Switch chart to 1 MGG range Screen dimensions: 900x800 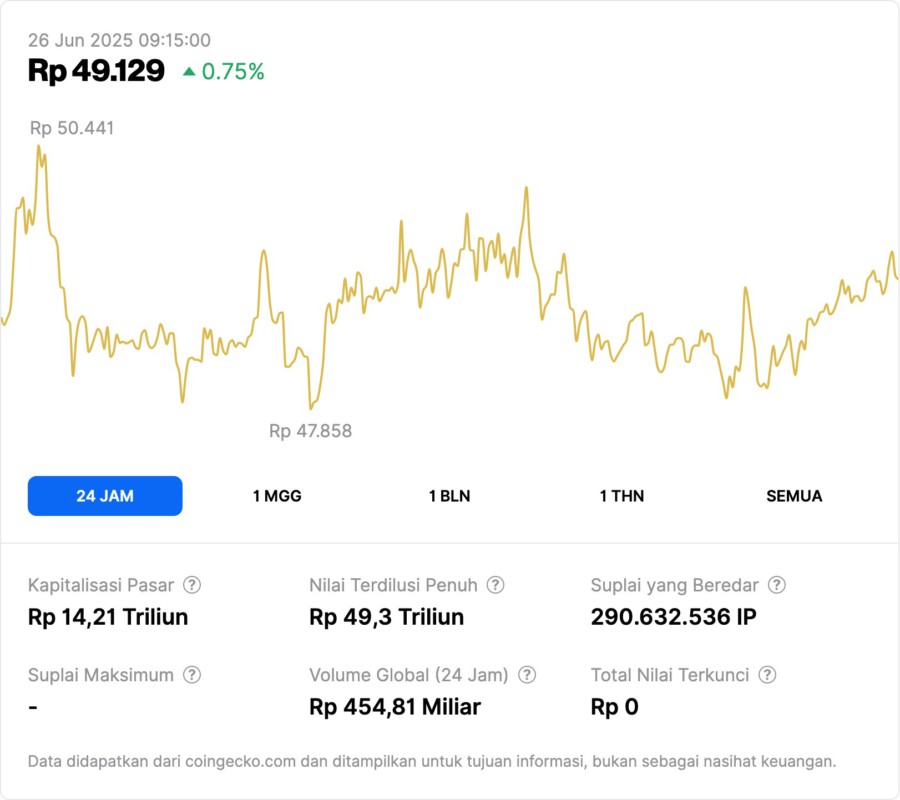pos(277,496)
